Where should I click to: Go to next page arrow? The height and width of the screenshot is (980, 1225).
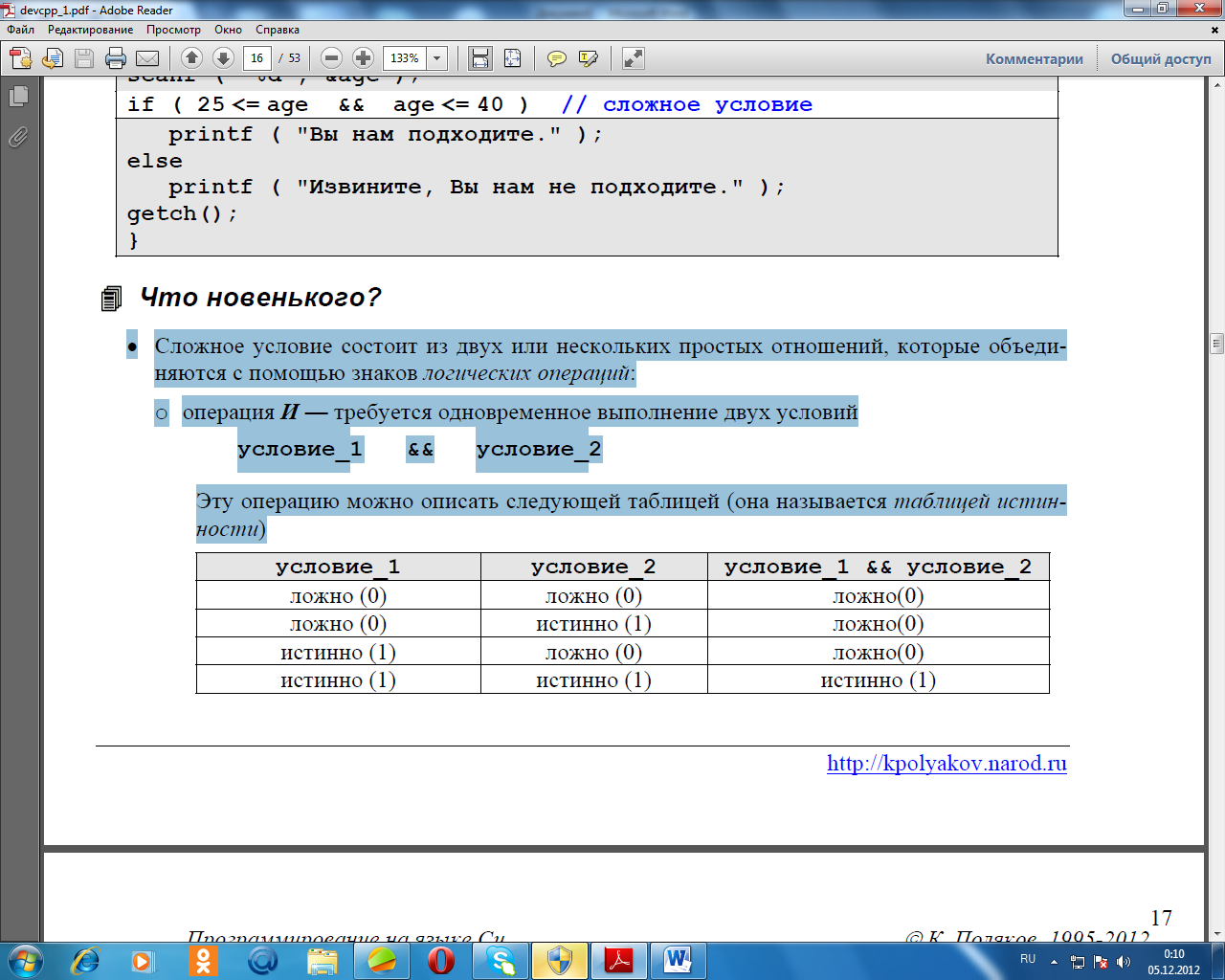[x=223, y=58]
